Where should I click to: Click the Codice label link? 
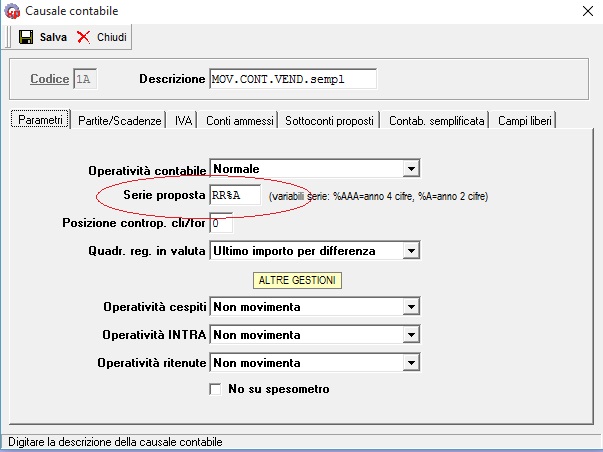49,79
